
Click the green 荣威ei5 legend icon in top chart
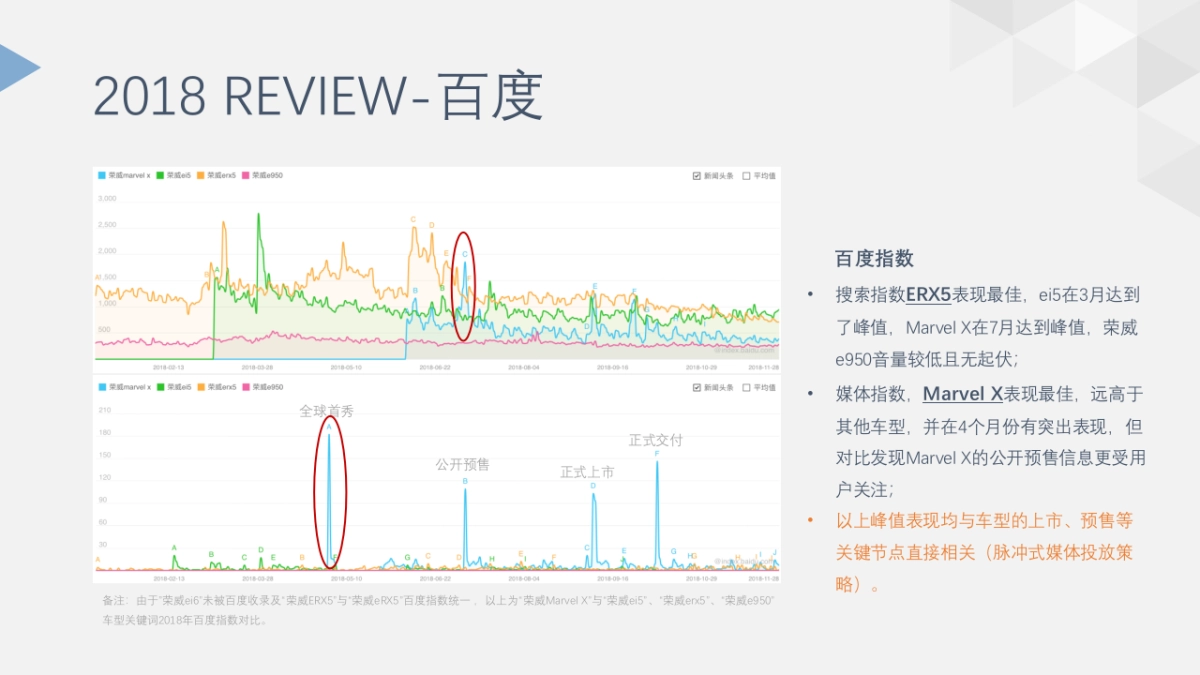click(x=160, y=174)
